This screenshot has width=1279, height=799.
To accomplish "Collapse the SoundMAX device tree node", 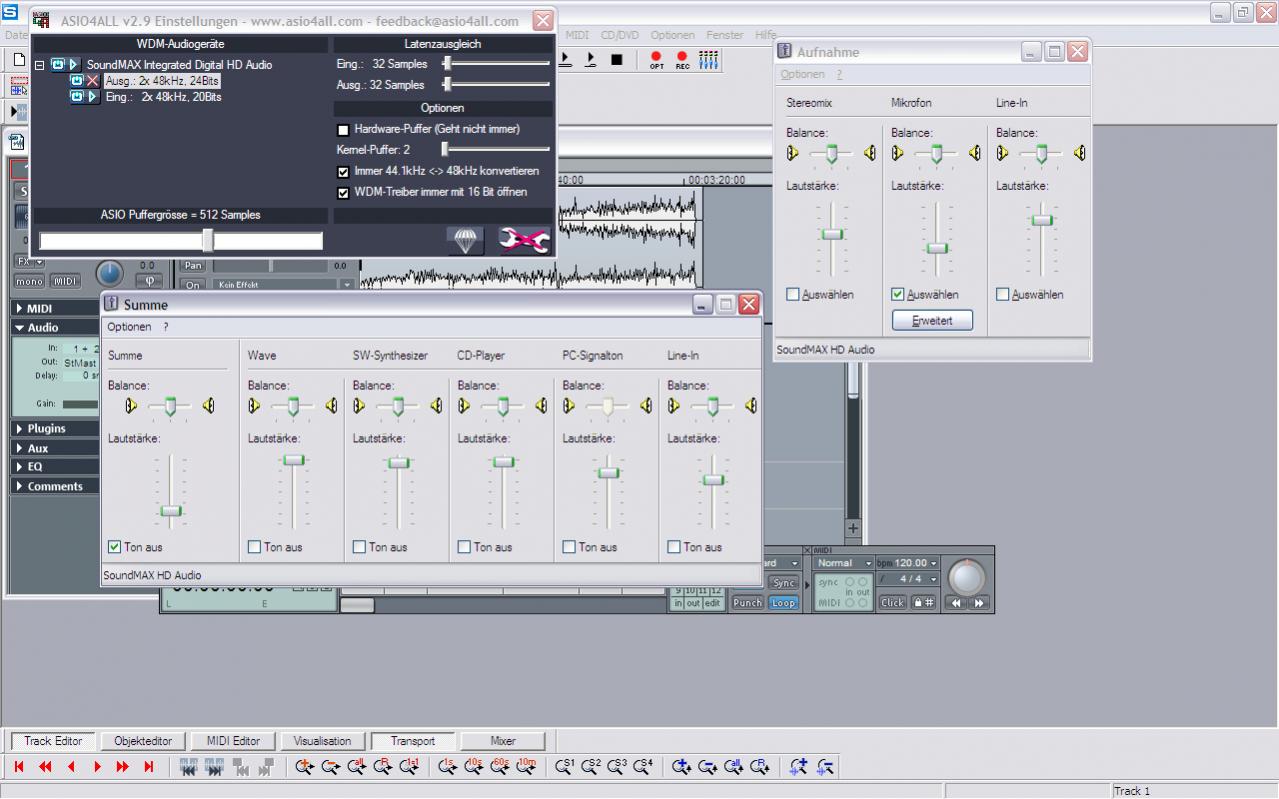I will tap(39, 65).
